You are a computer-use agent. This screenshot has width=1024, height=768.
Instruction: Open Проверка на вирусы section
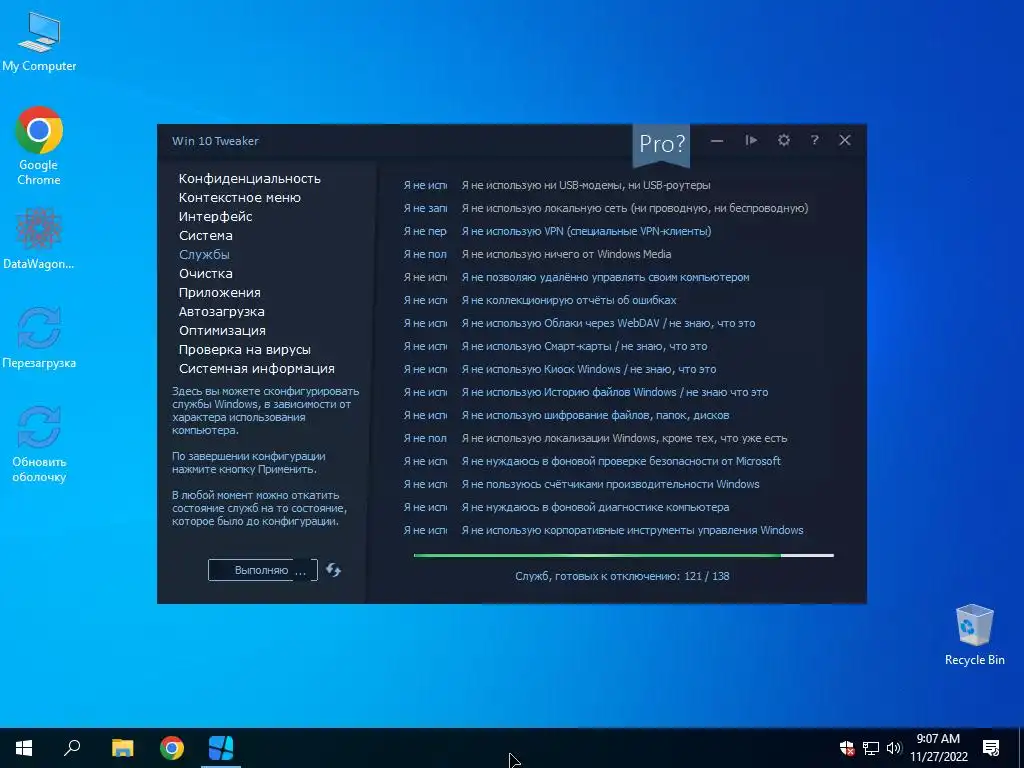pos(245,349)
